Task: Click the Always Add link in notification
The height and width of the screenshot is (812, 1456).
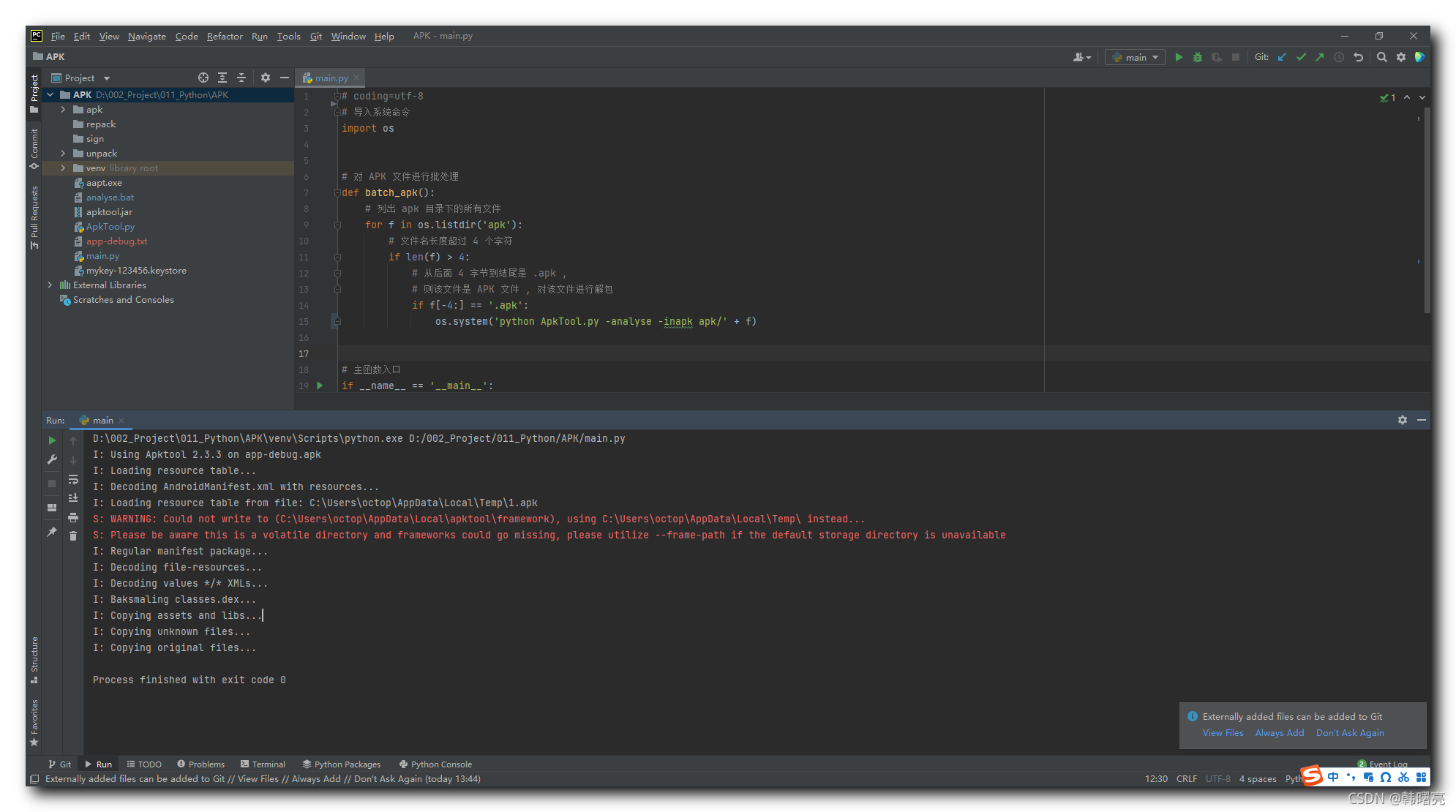Action: pyautogui.click(x=1279, y=733)
